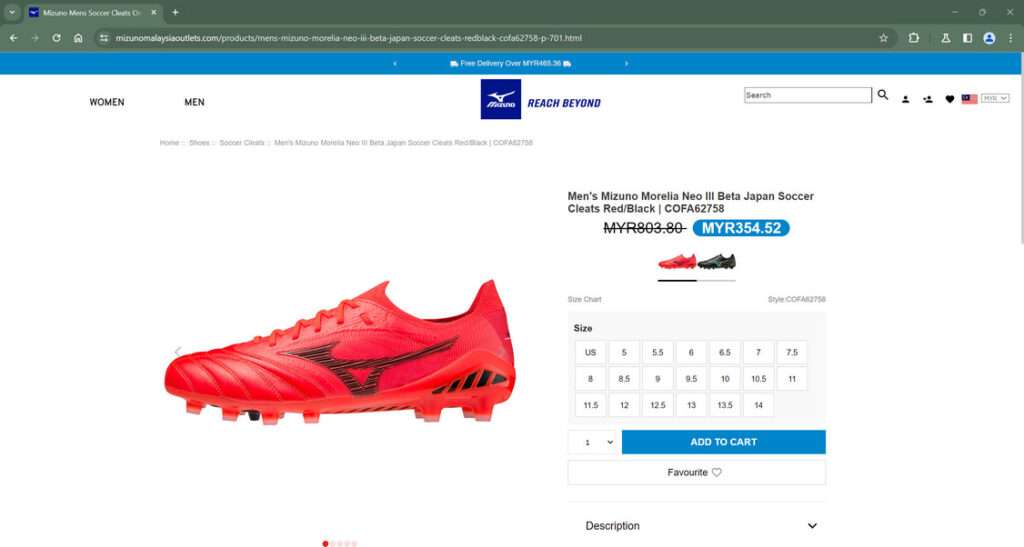Screen dimensions: 1024x547
Task: Go to Home breadcrumb
Action: tap(169, 142)
